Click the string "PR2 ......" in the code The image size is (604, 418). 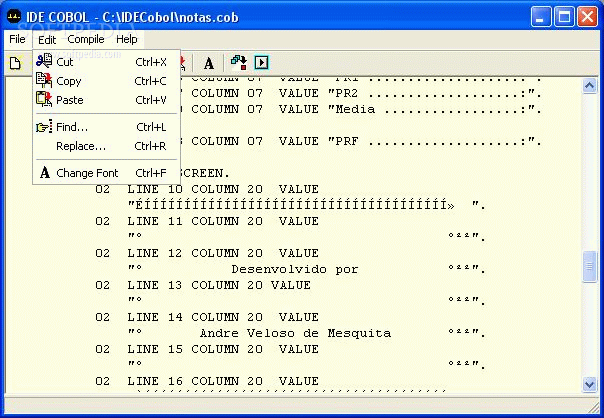pyautogui.click(x=434, y=93)
